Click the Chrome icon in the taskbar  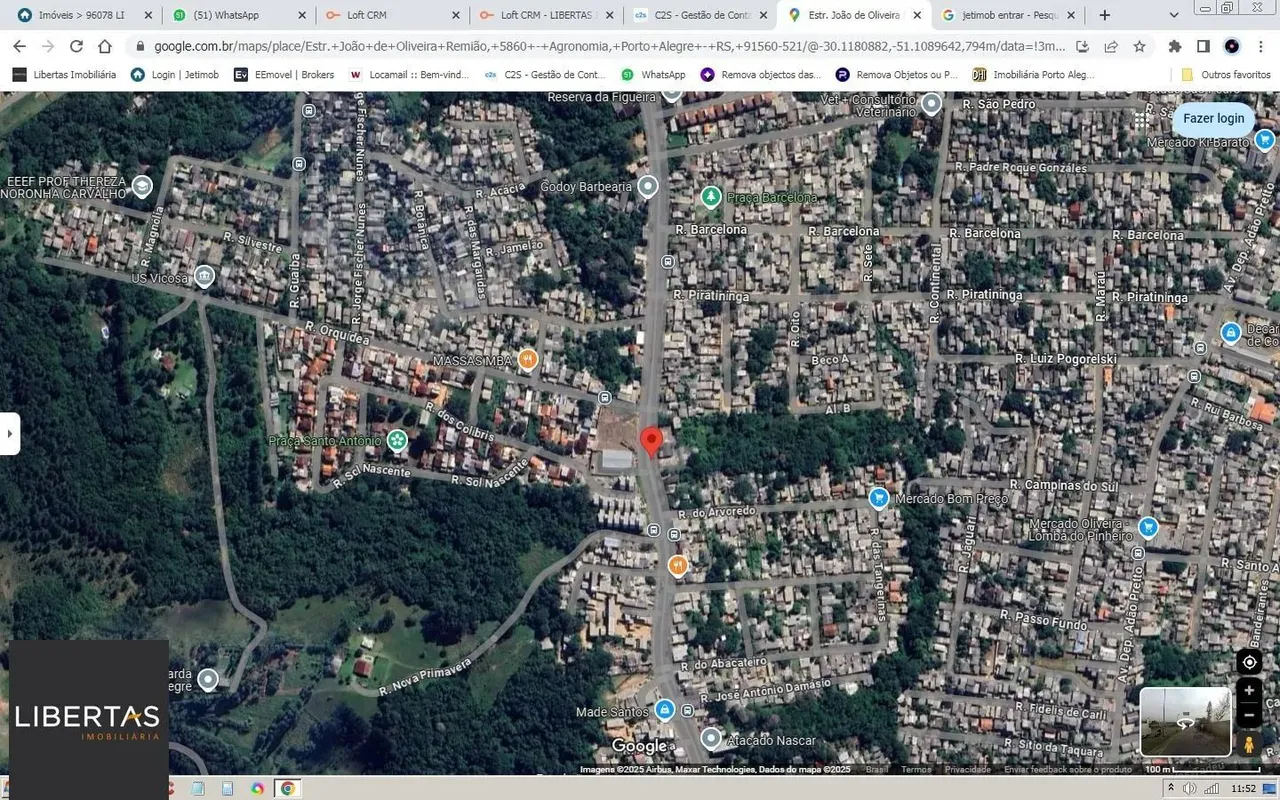(x=287, y=788)
